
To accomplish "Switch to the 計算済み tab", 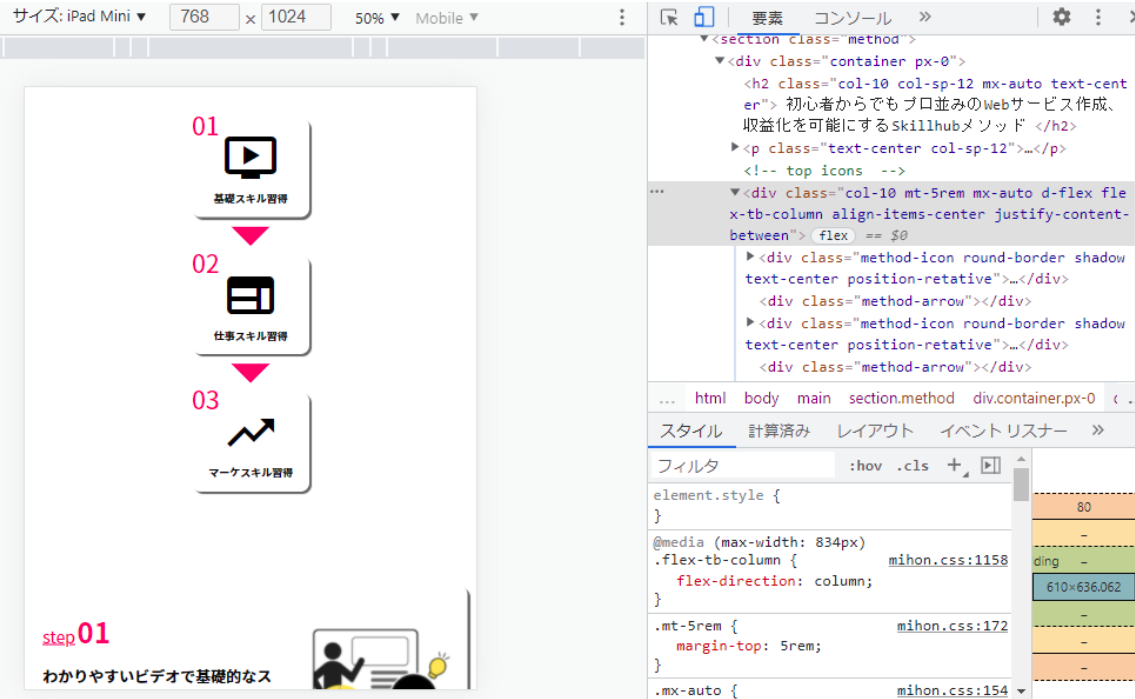I will [779, 431].
